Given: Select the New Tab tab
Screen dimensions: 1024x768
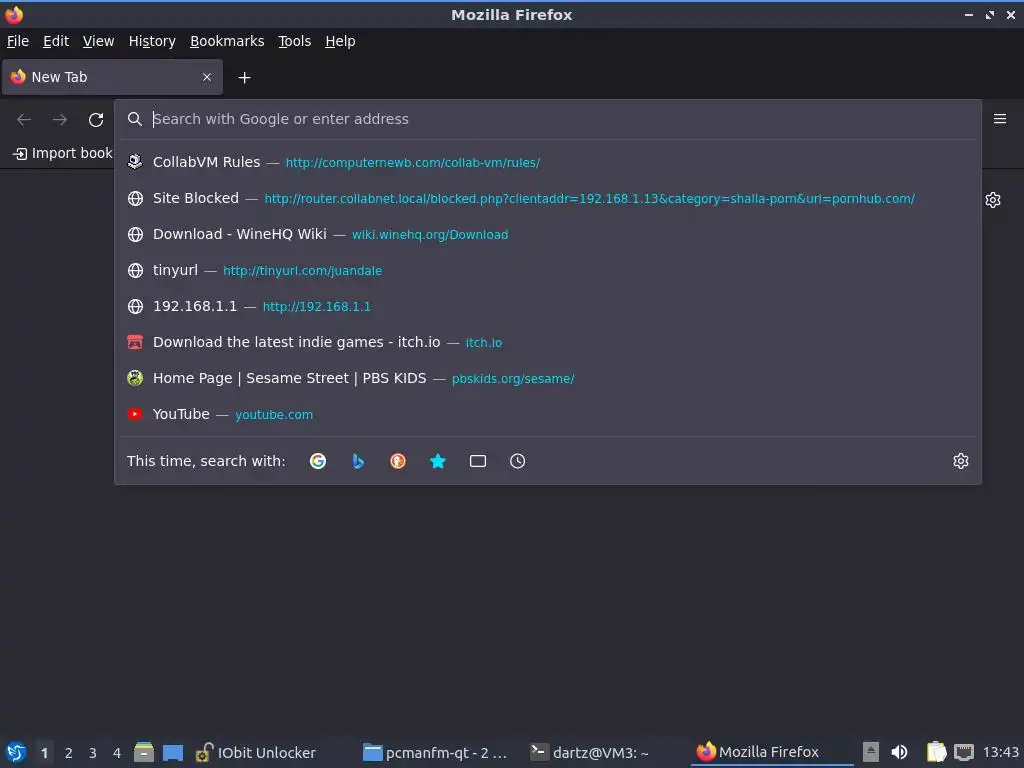Looking at the screenshot, I should tap(112, 77).
